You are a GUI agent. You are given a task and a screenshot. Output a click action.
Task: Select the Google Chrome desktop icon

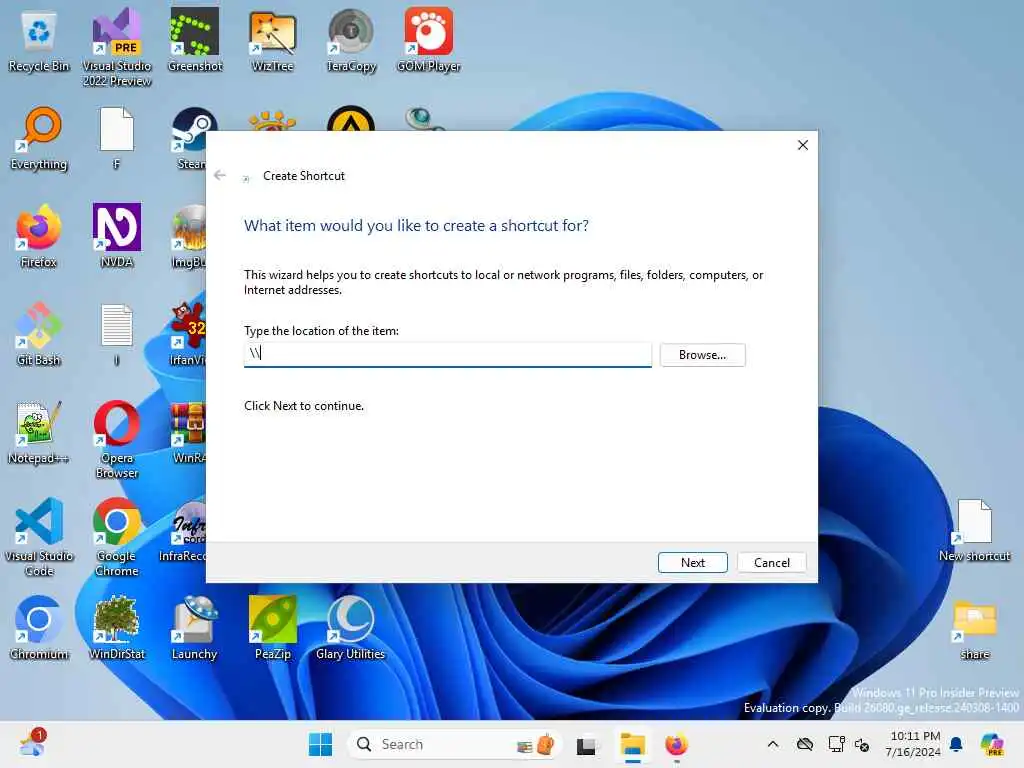tap(117, 537)
